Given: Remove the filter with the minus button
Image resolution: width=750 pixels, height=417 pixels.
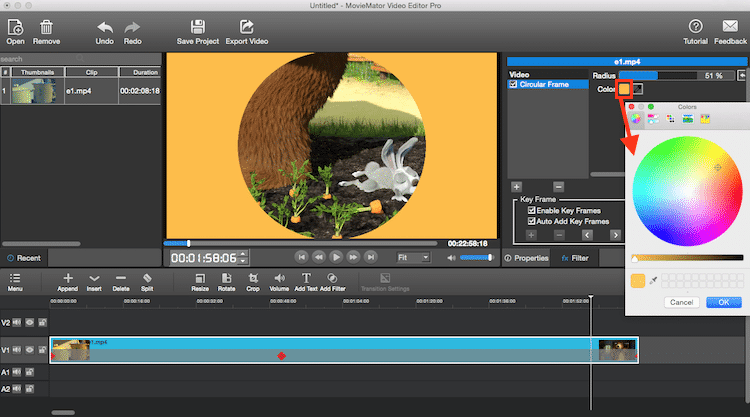Looking at the screenshot, I should click(x=558, y=187).
